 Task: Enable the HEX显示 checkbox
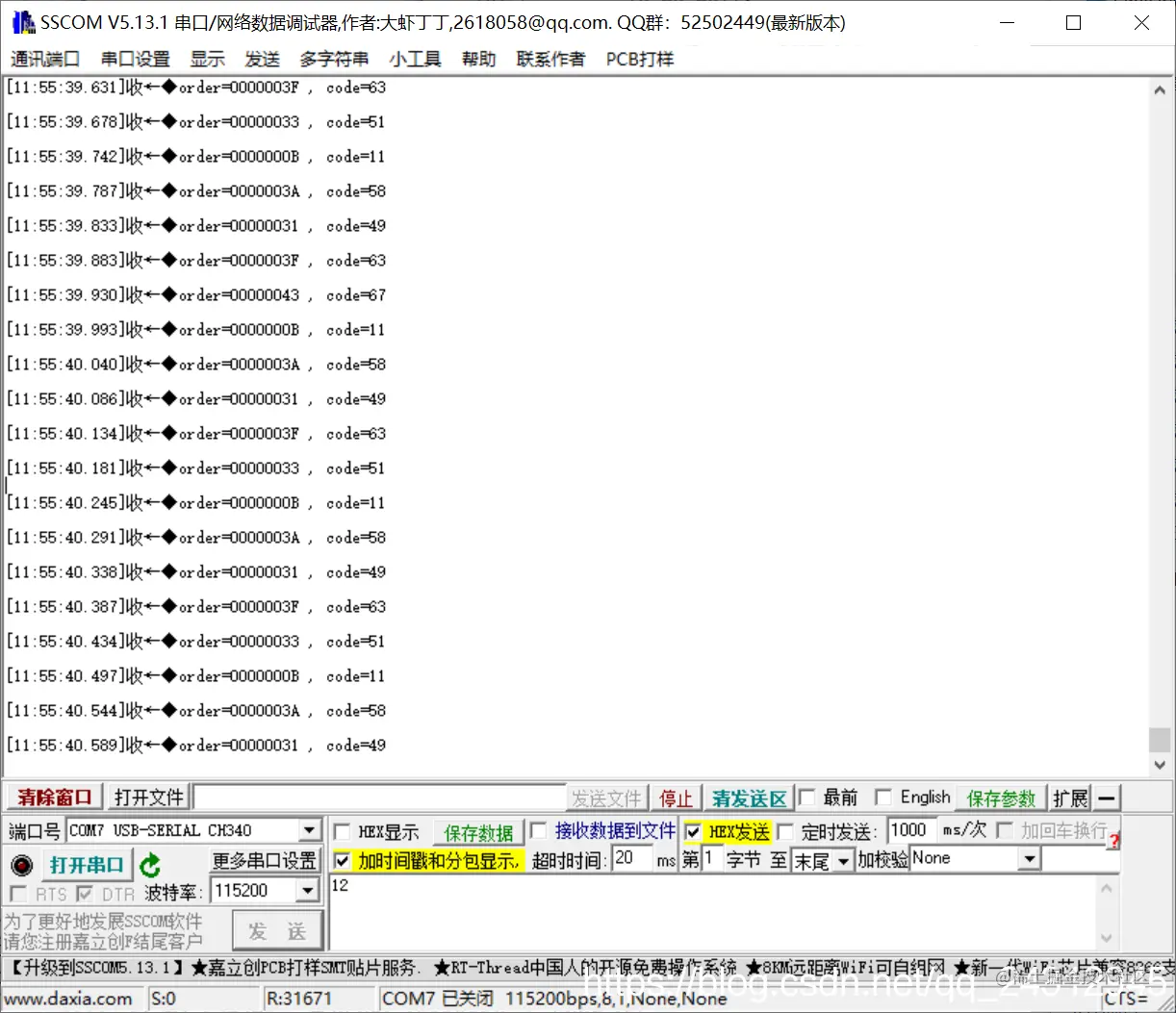[342, 831]
